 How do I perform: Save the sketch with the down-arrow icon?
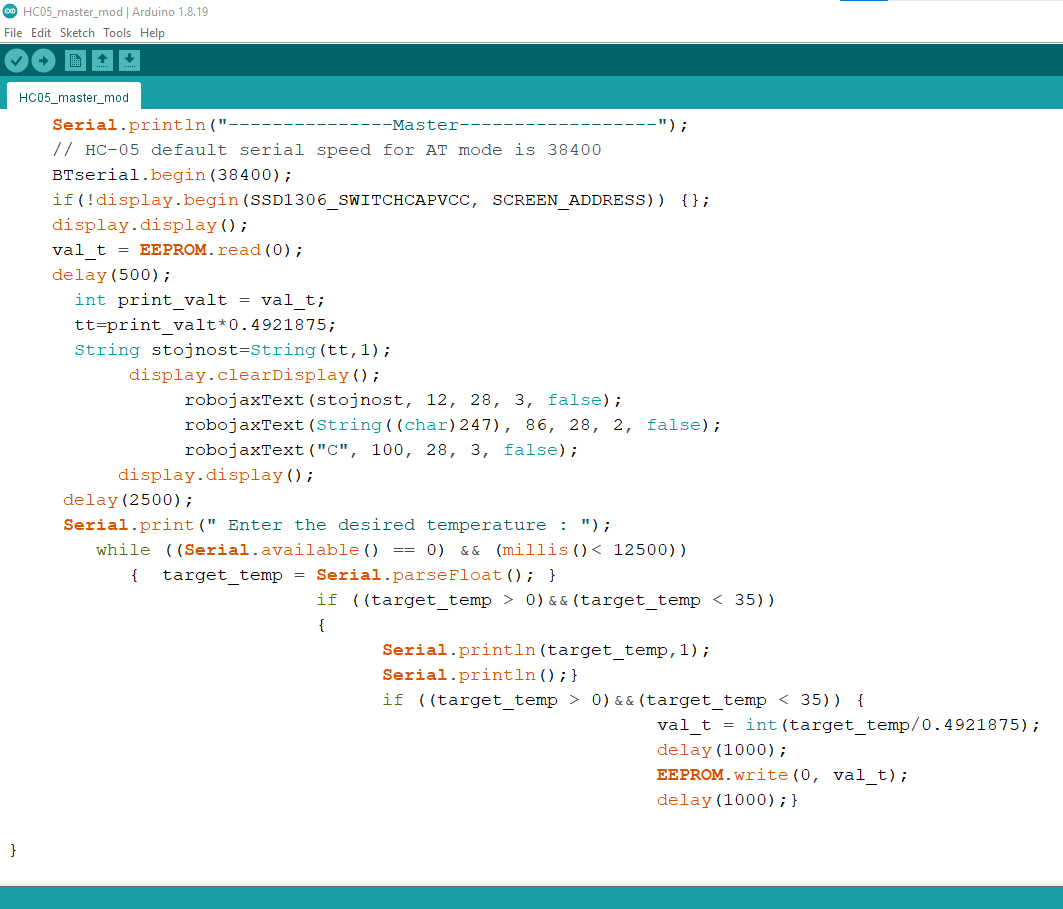pyautogui.click(x=129, y=61)
